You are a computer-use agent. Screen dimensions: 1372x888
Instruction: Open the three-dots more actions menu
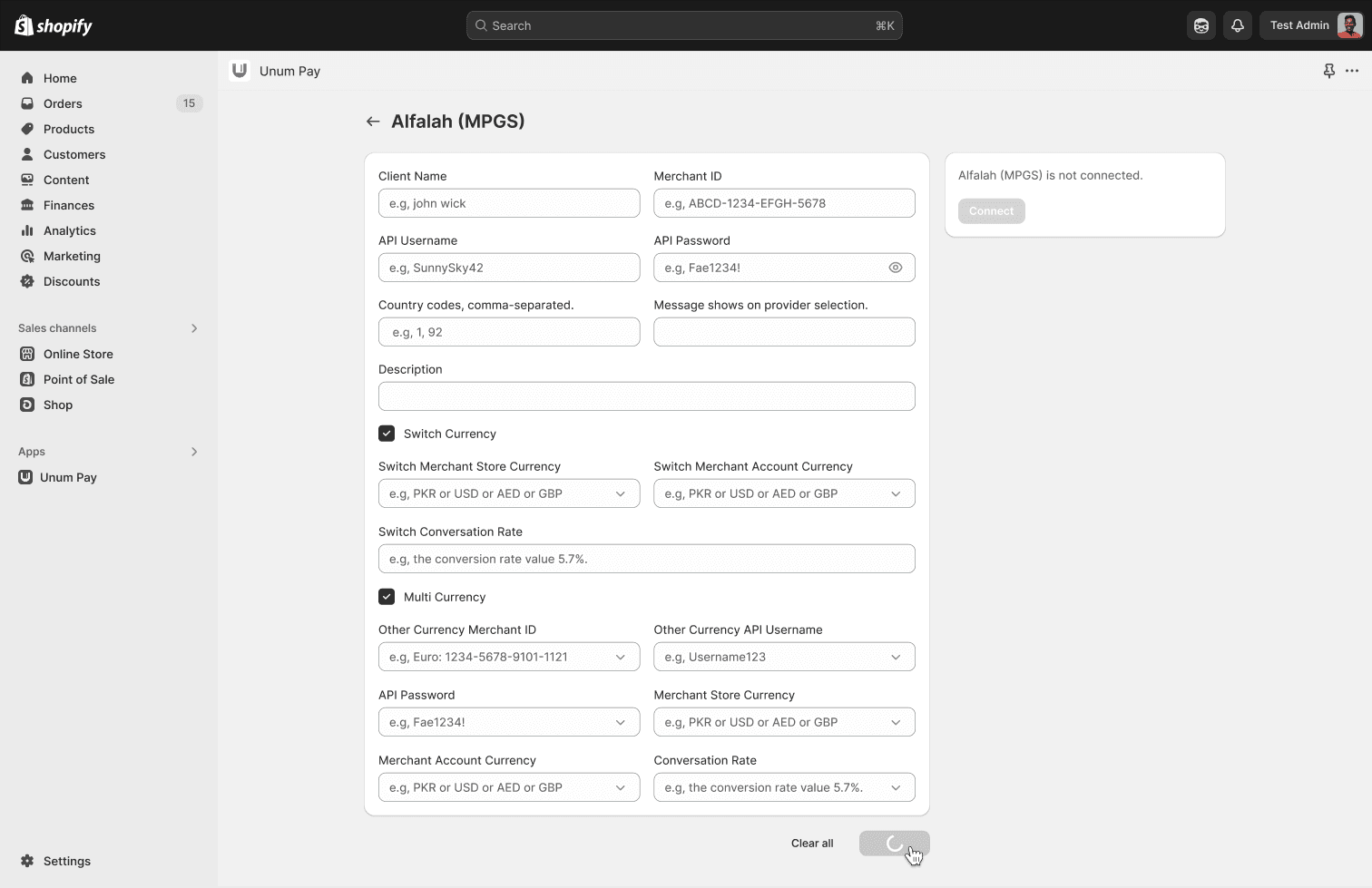1352,71
